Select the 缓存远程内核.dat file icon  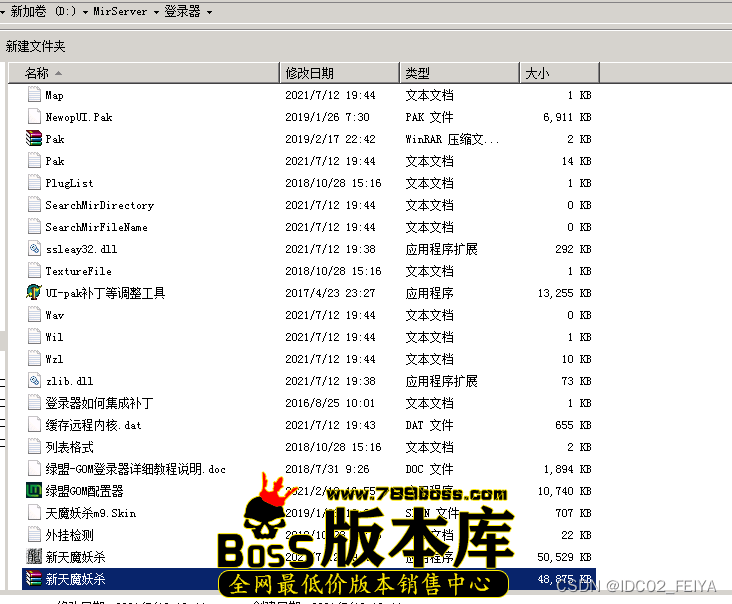tap(33, 425)
